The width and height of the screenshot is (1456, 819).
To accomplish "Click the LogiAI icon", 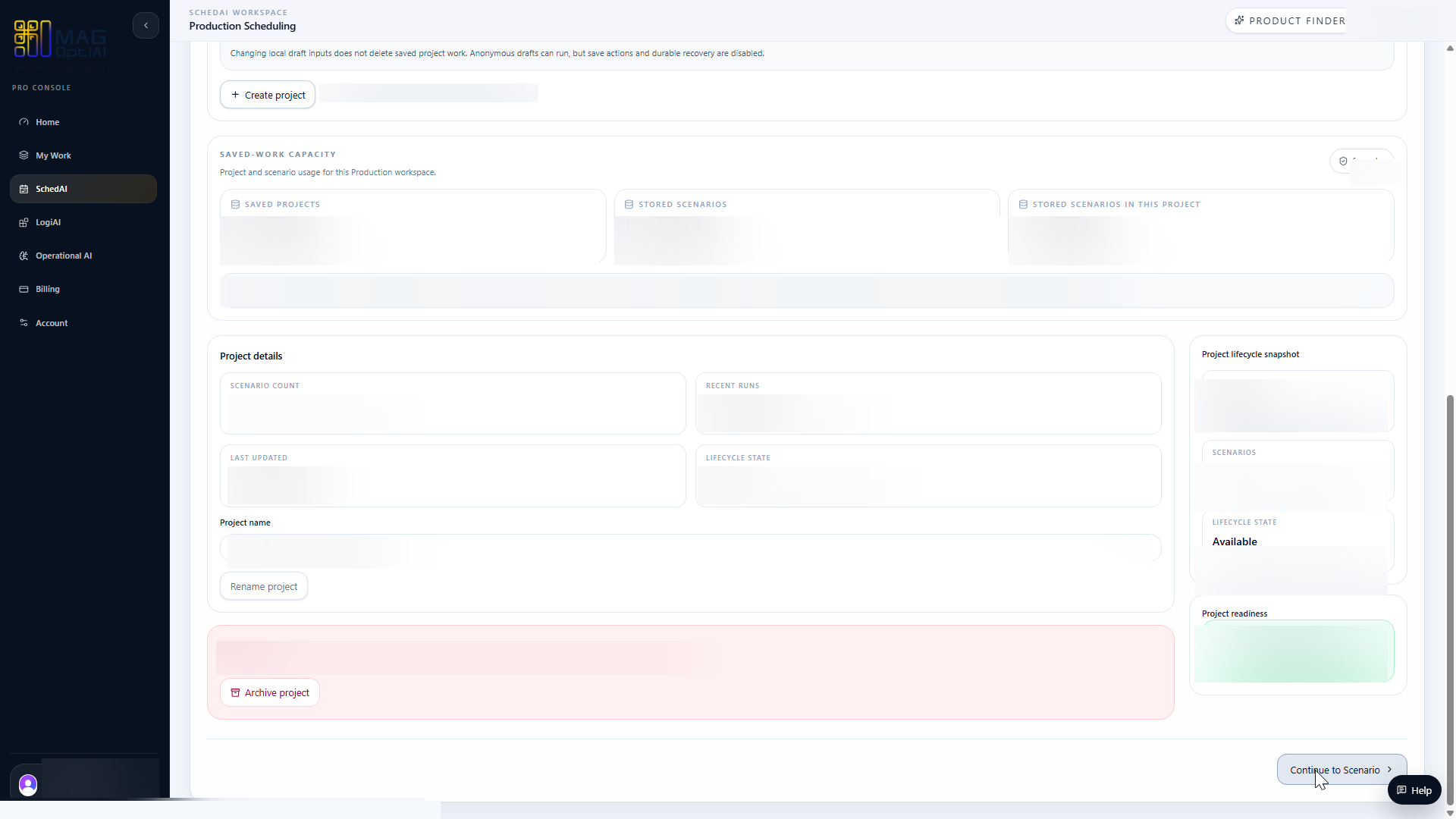I will 24,222.
